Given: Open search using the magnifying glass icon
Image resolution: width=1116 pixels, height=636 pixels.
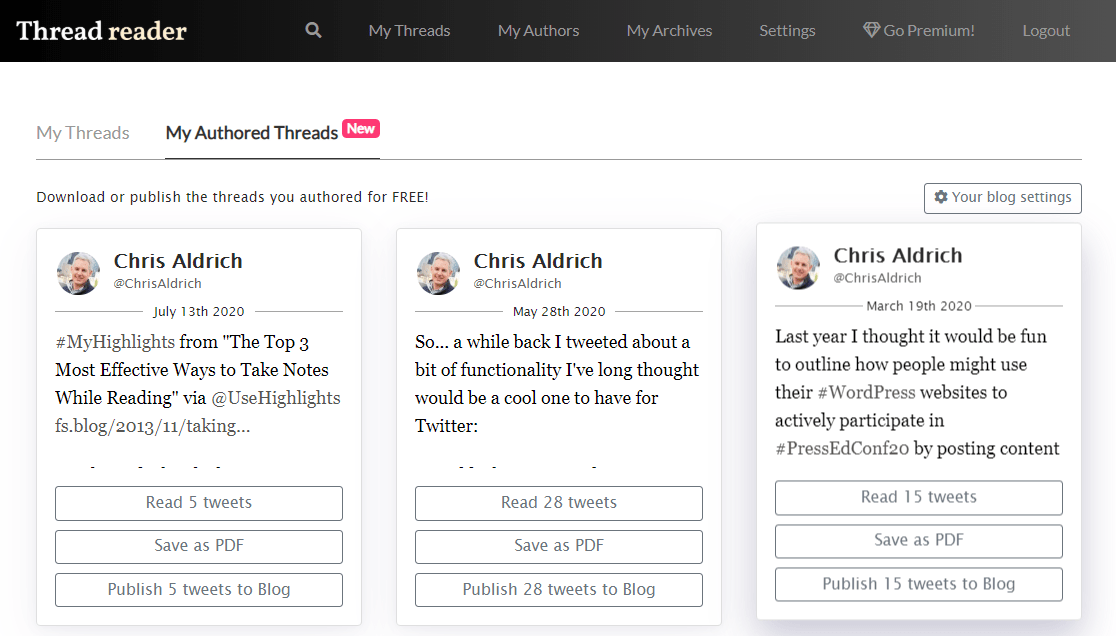Looking at the screenshot, I should pos(313,29).
